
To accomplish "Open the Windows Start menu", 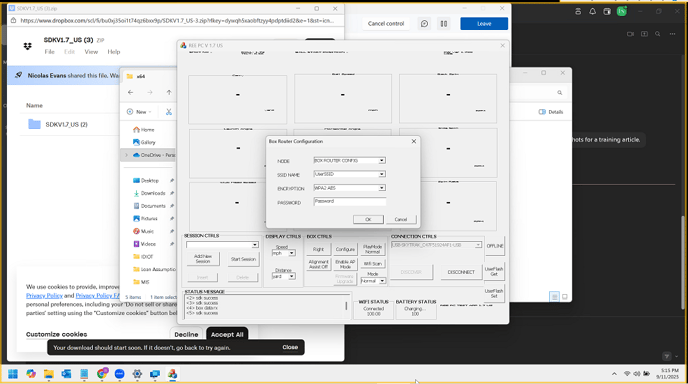I will point(13,374).
